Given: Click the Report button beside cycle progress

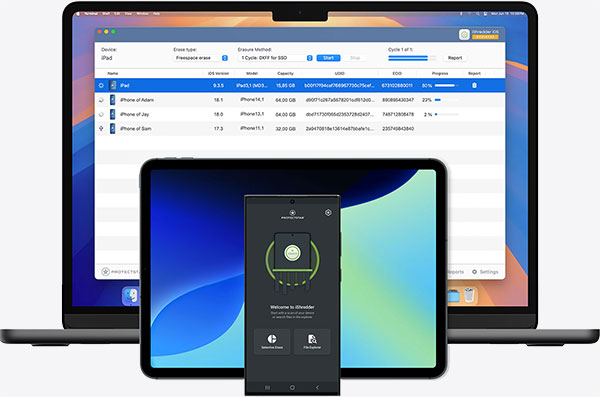Looking at the screenshot, I should click(x=455, y=58).
